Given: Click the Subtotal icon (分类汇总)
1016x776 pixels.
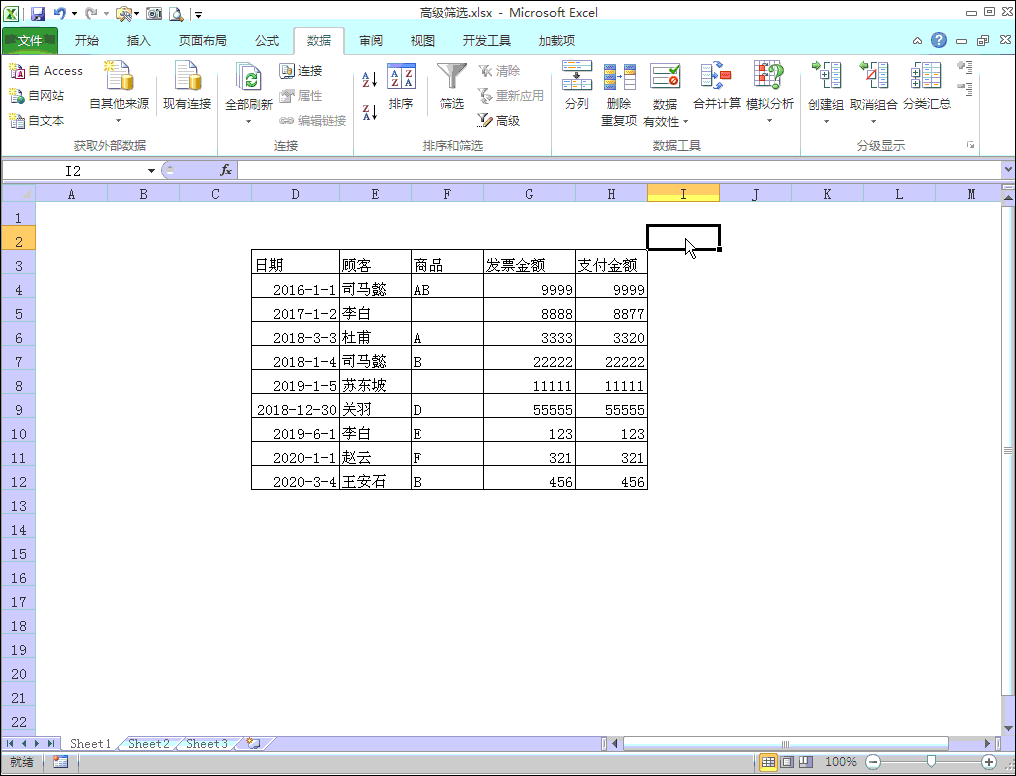Looking at the screenshot, I should tap(927, 86).
